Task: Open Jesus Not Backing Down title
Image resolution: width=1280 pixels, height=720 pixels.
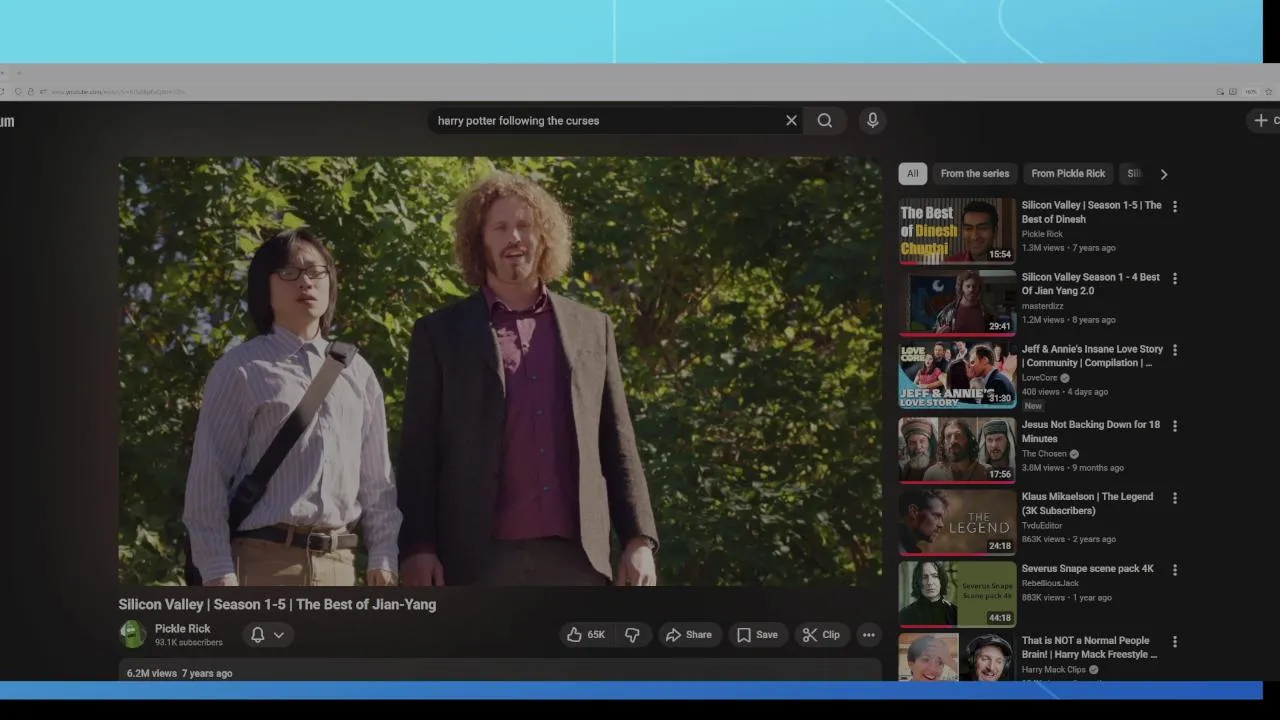Action: (1091, 431)
